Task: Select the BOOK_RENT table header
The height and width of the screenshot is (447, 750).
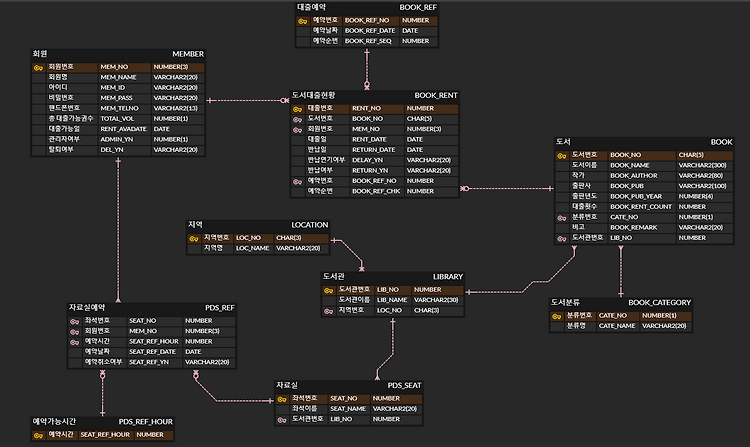Action: [375, 95]
